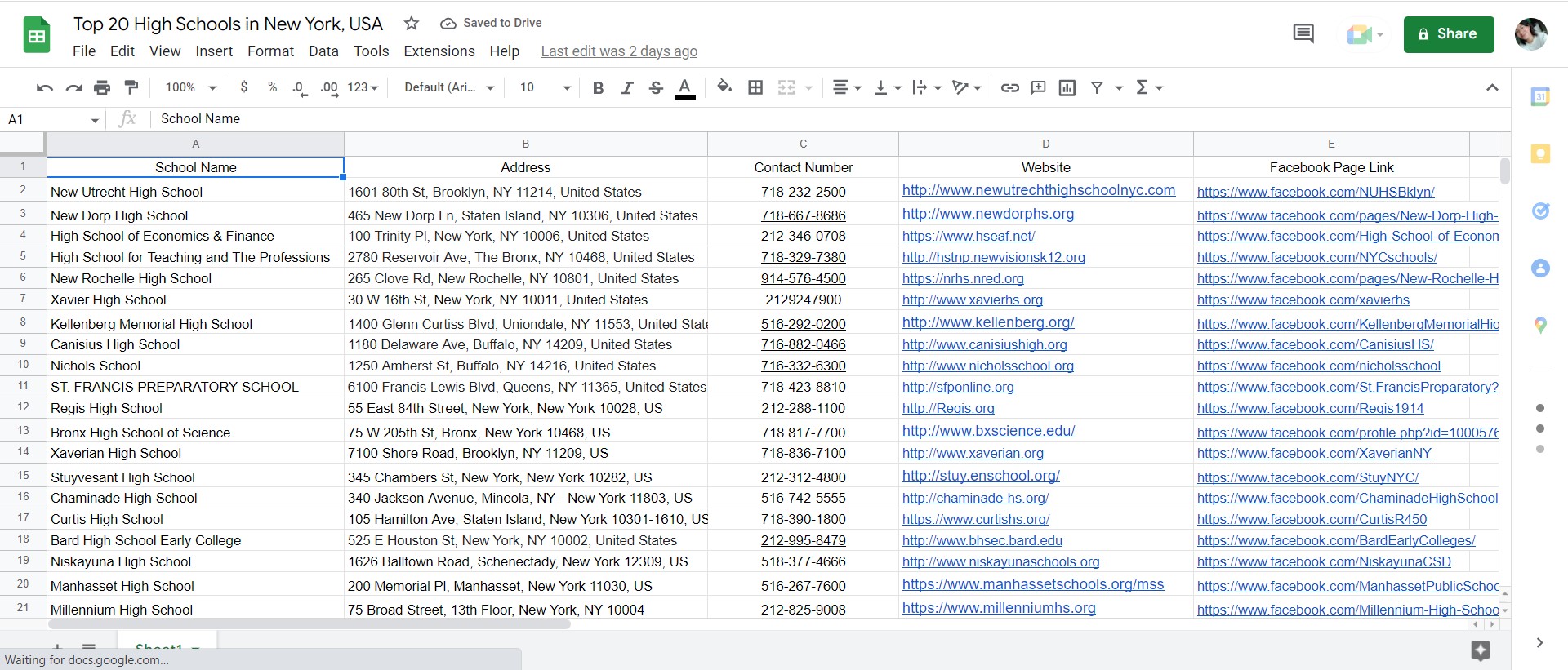Toggle strikethrough formatting
Screen dimensions: 1568x670
656,87
